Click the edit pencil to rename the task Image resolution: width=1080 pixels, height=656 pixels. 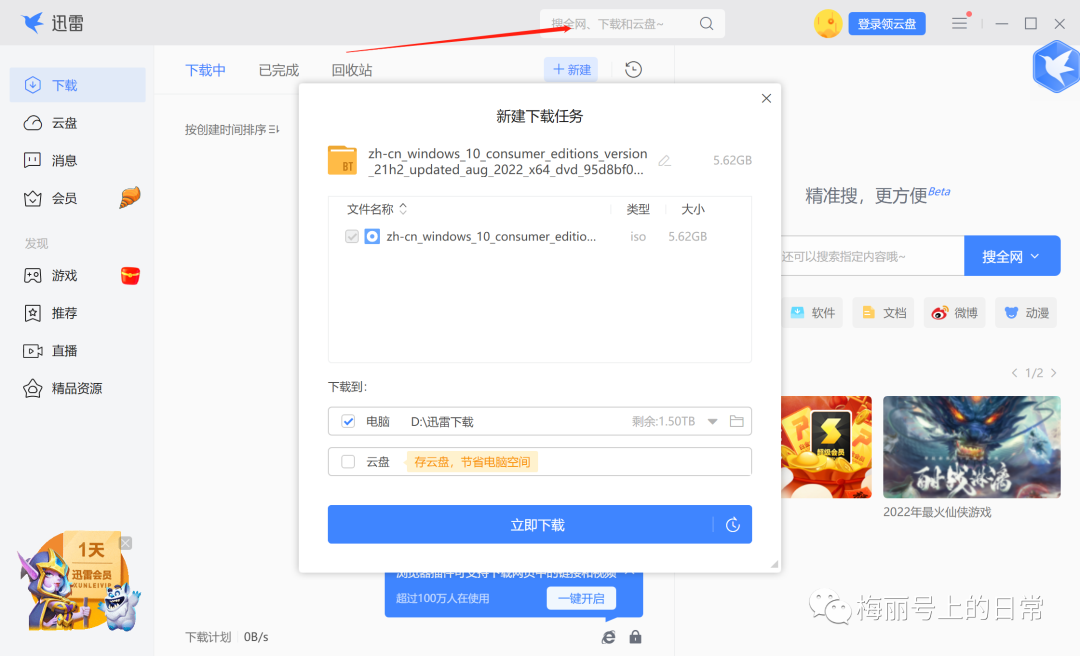click(665, 161)
